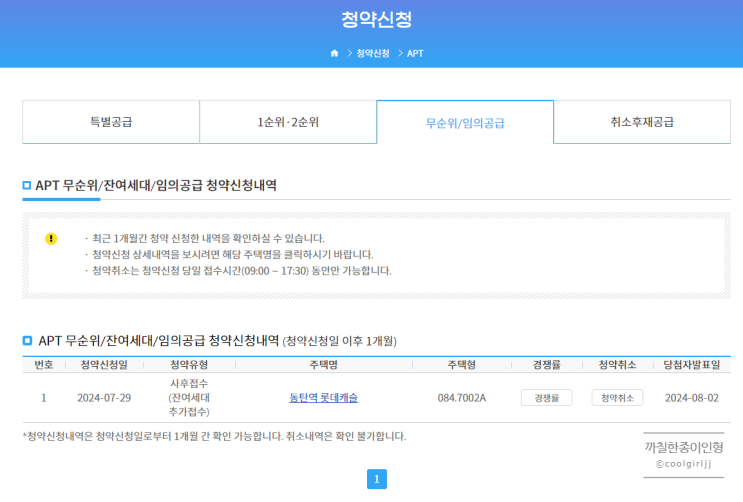Select winner announcement date 2024-08-02

(x=692, y=398)
